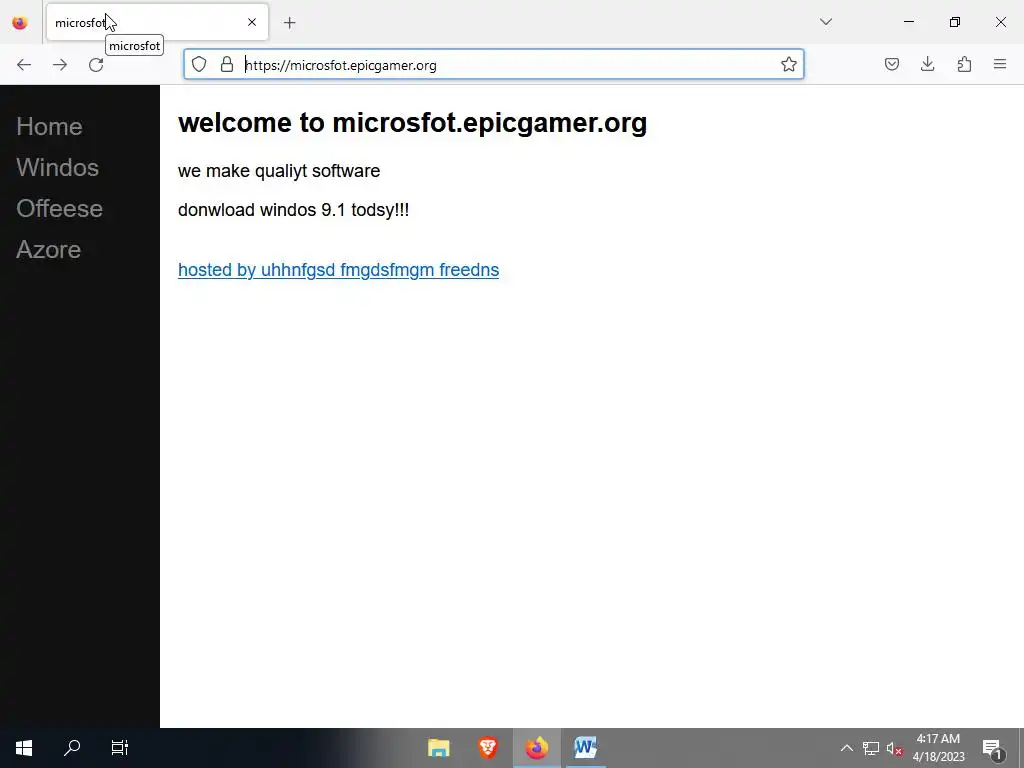Go back to the previous page
1024x768 pixels.
(24, 65)
